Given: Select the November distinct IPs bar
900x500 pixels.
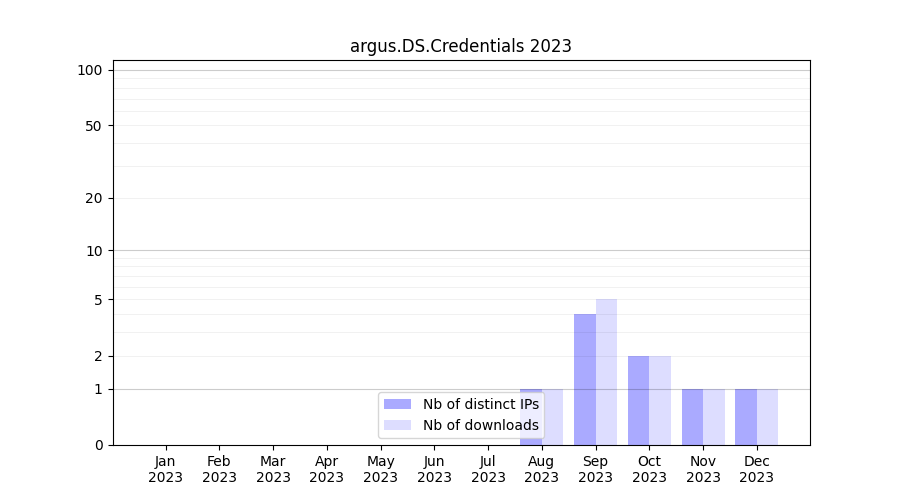Looking at the screenshot, I should coord(692,417).
